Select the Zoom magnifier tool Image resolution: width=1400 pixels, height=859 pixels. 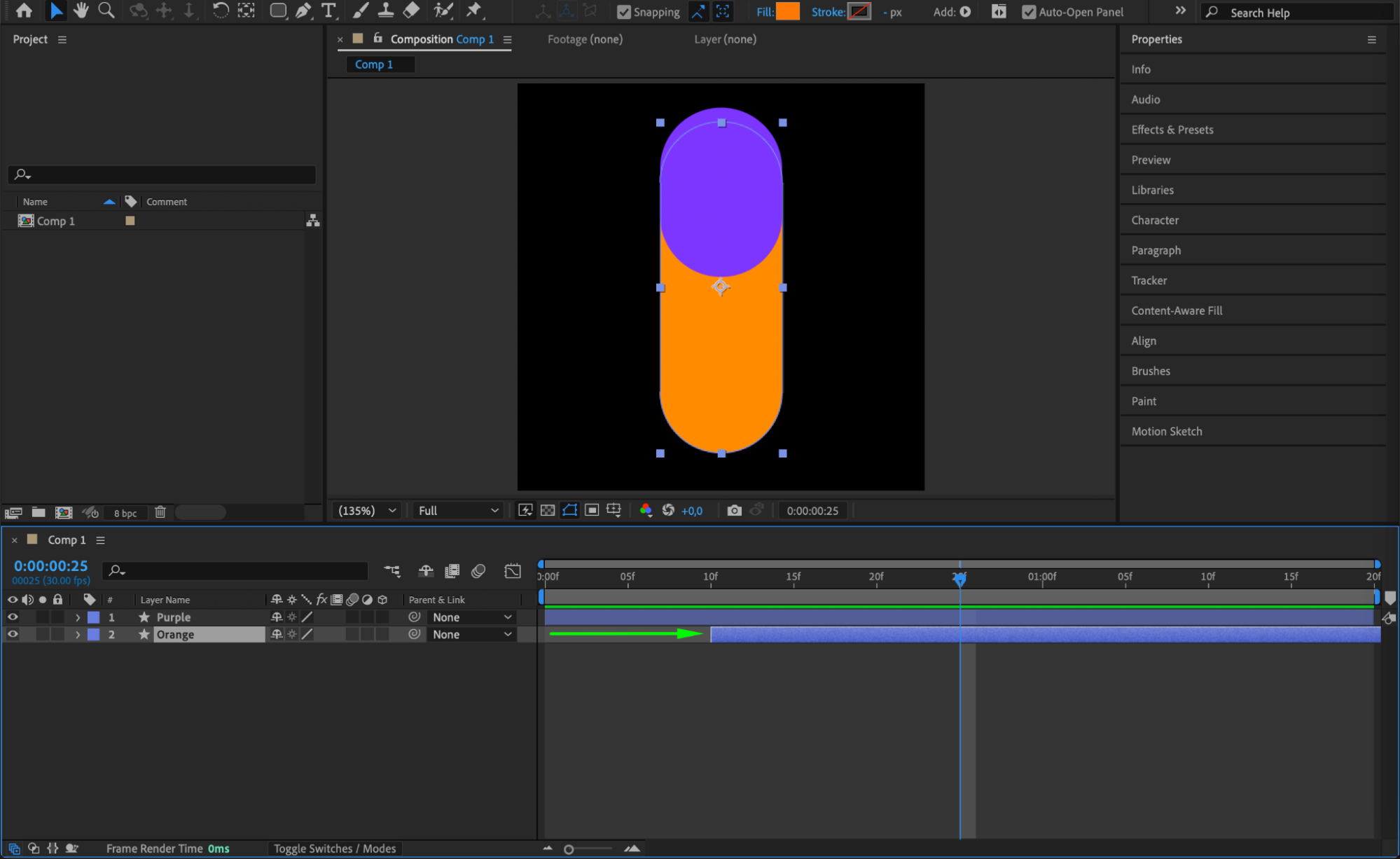[x=106, y=11]
